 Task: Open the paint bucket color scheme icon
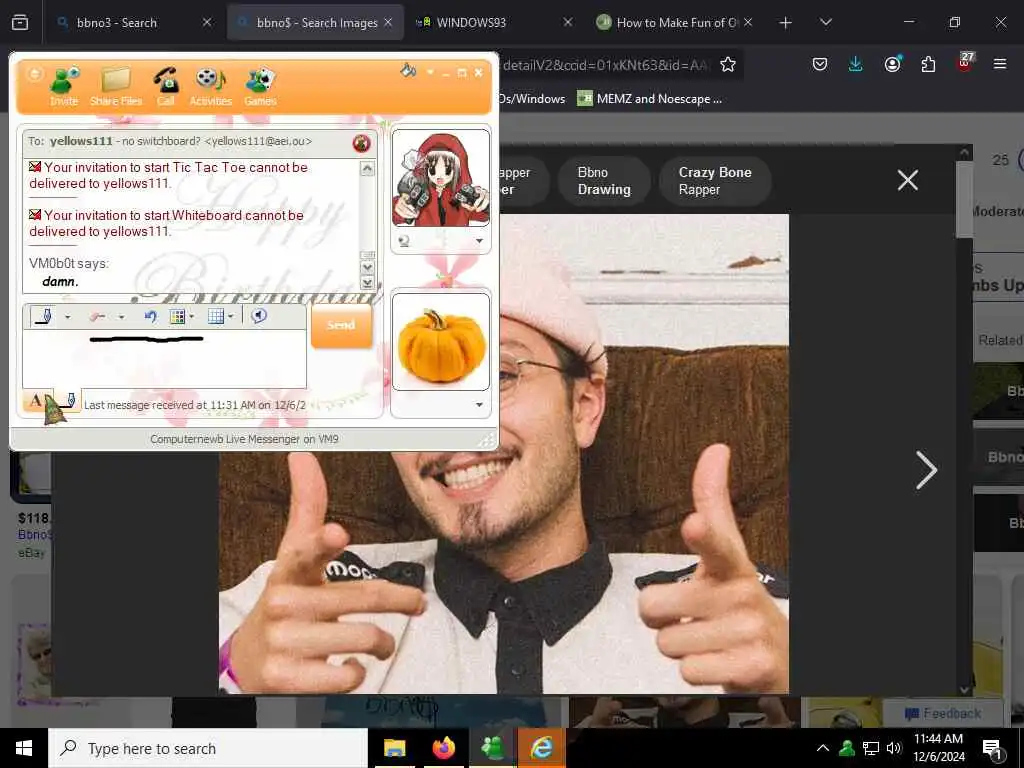coord(408,70)
